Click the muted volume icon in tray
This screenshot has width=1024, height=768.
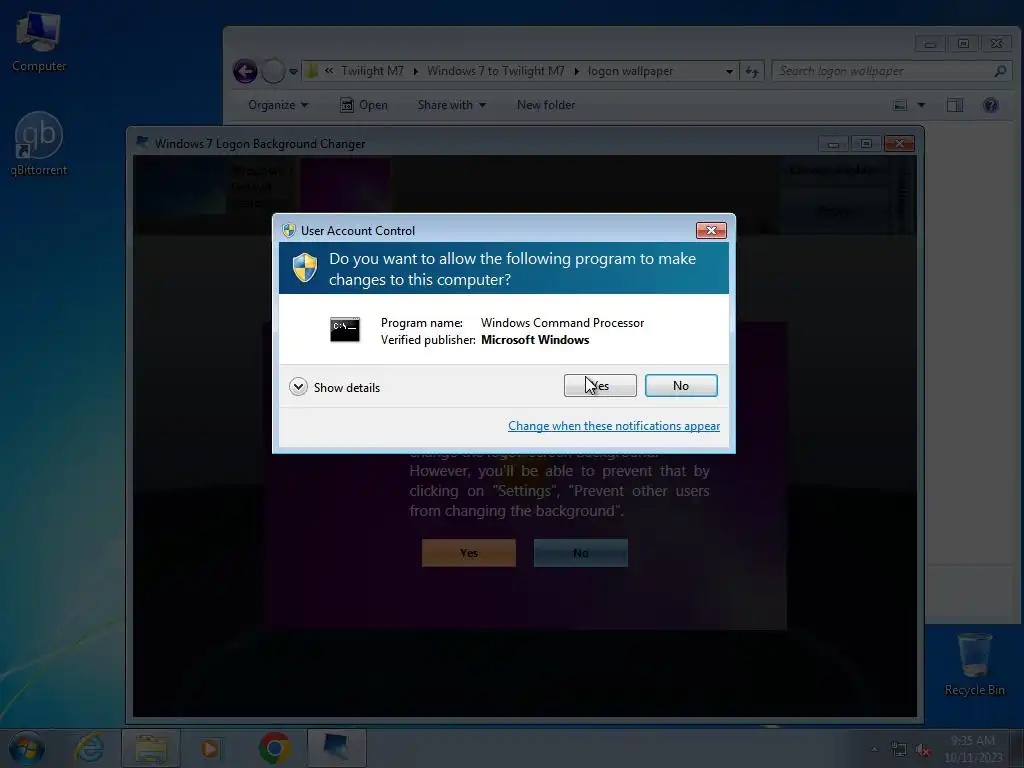923,749
